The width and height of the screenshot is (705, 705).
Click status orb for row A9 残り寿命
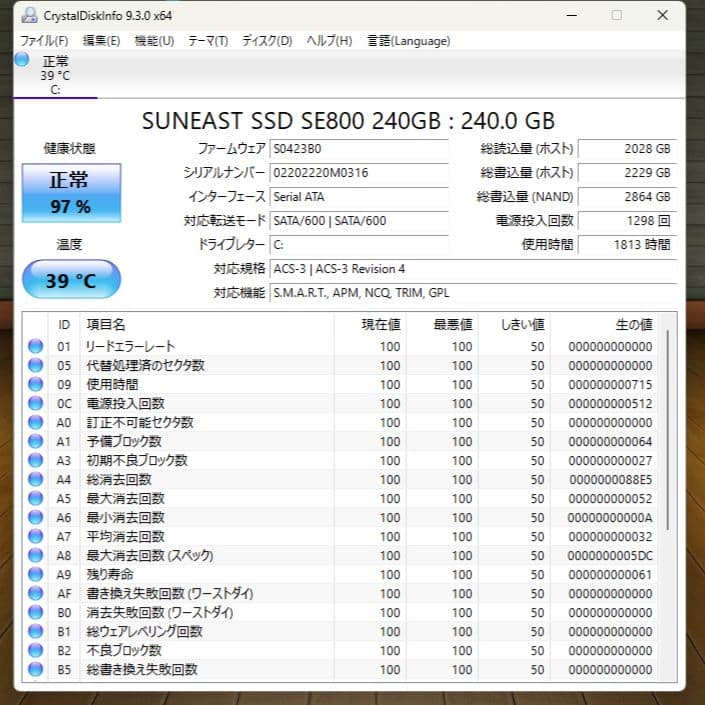(36, 574)
